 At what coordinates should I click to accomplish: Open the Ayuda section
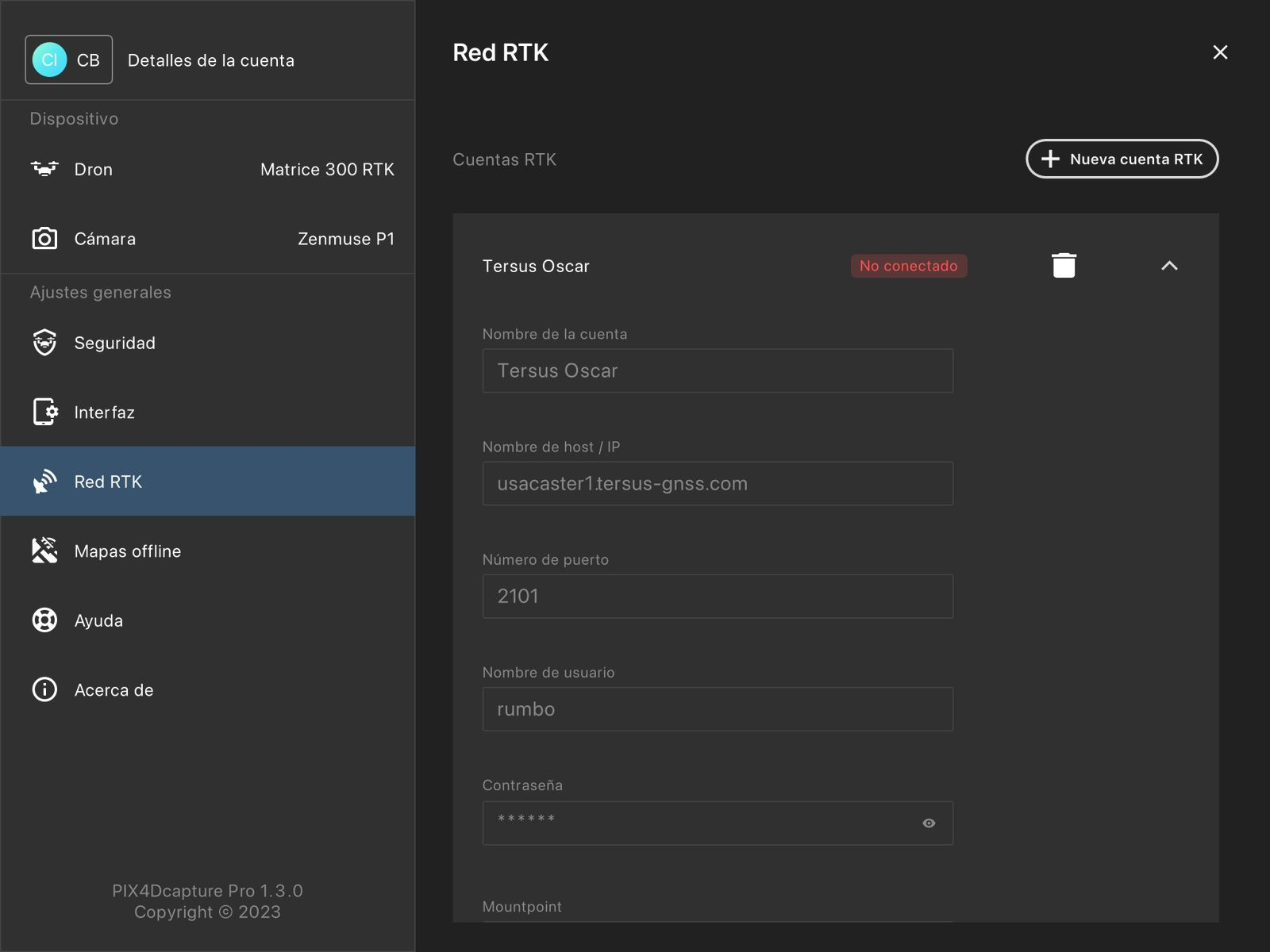[208, 620]
